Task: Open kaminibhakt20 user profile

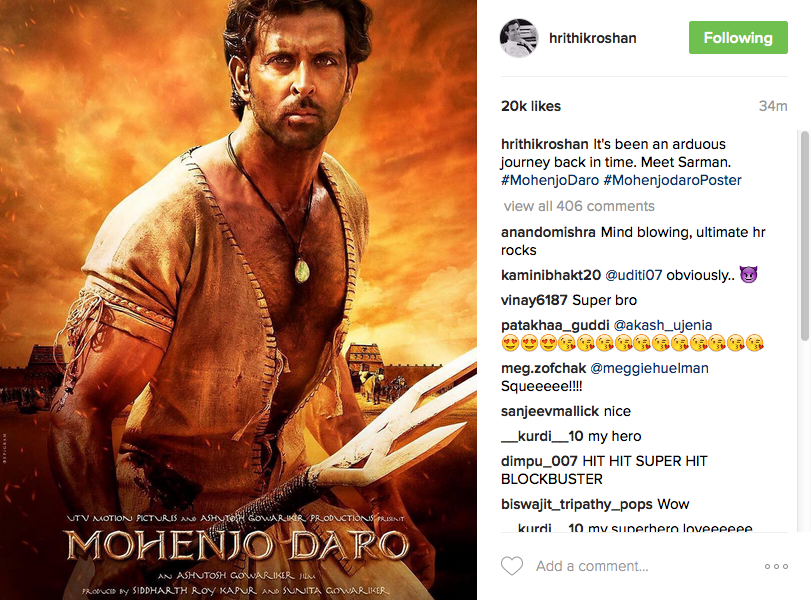Action: pos(551,275)
